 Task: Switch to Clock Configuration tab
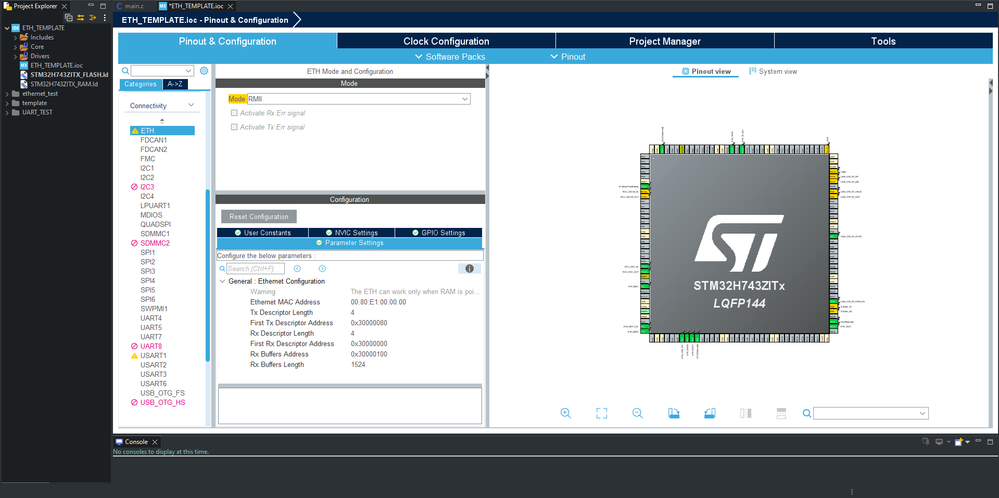(446, 41)
